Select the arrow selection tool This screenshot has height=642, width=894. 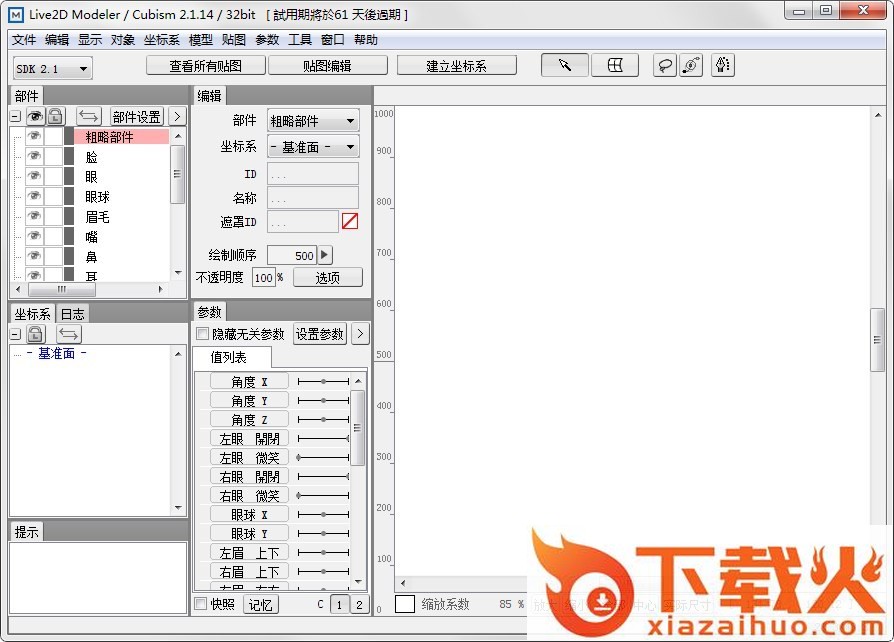(x=564, y=66)
